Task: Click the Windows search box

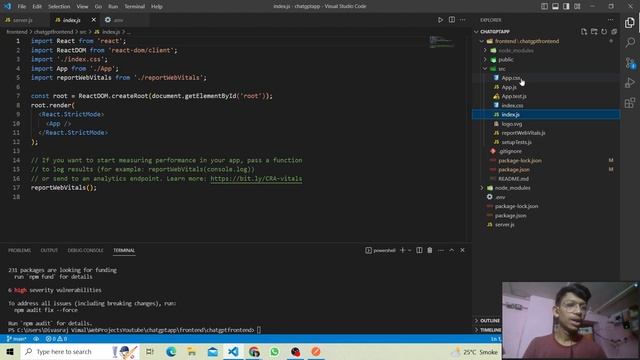Action: click(80, 351)
